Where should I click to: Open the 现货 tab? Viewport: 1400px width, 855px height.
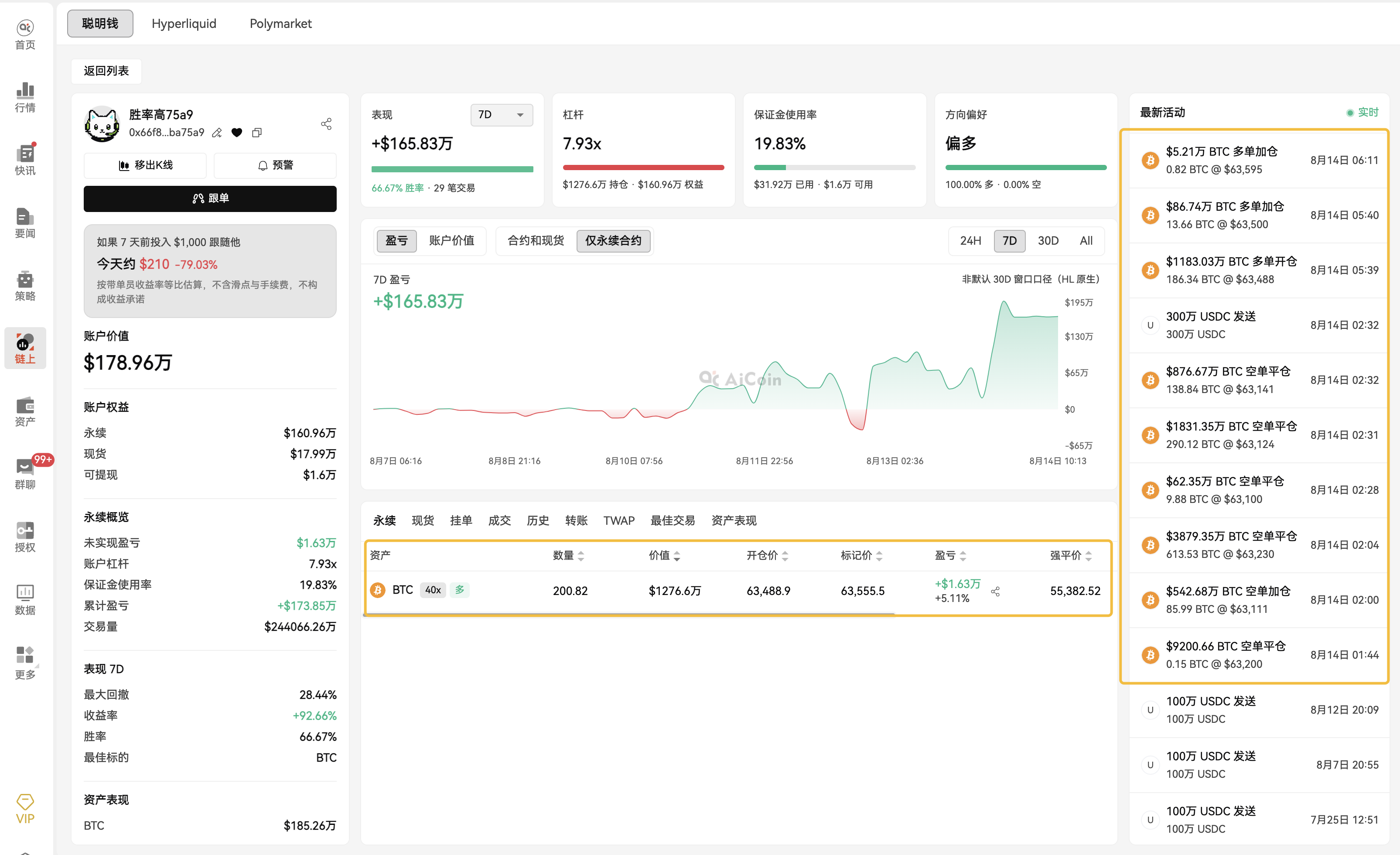423,520
